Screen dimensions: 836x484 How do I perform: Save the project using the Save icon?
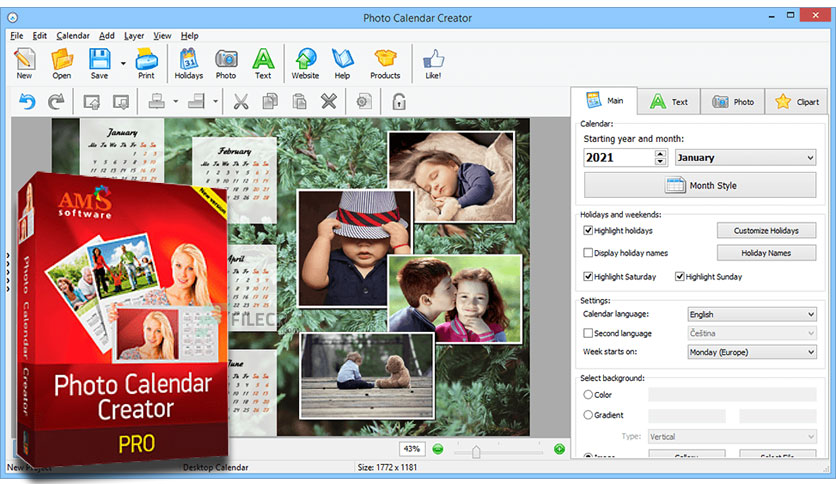pyautogui.click(x=99, y=63)
